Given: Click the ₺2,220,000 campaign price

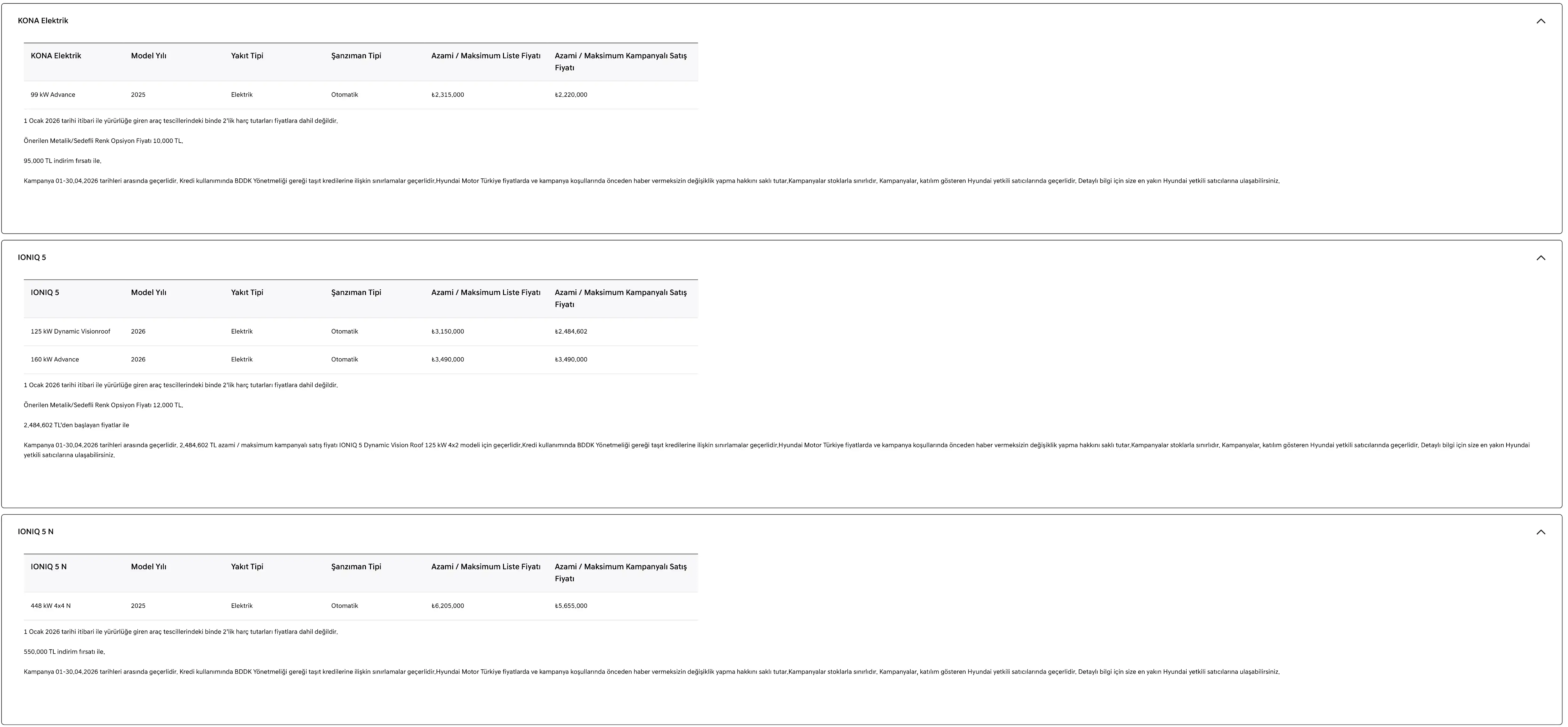Looking at the screenshot, I should [571, 95].
